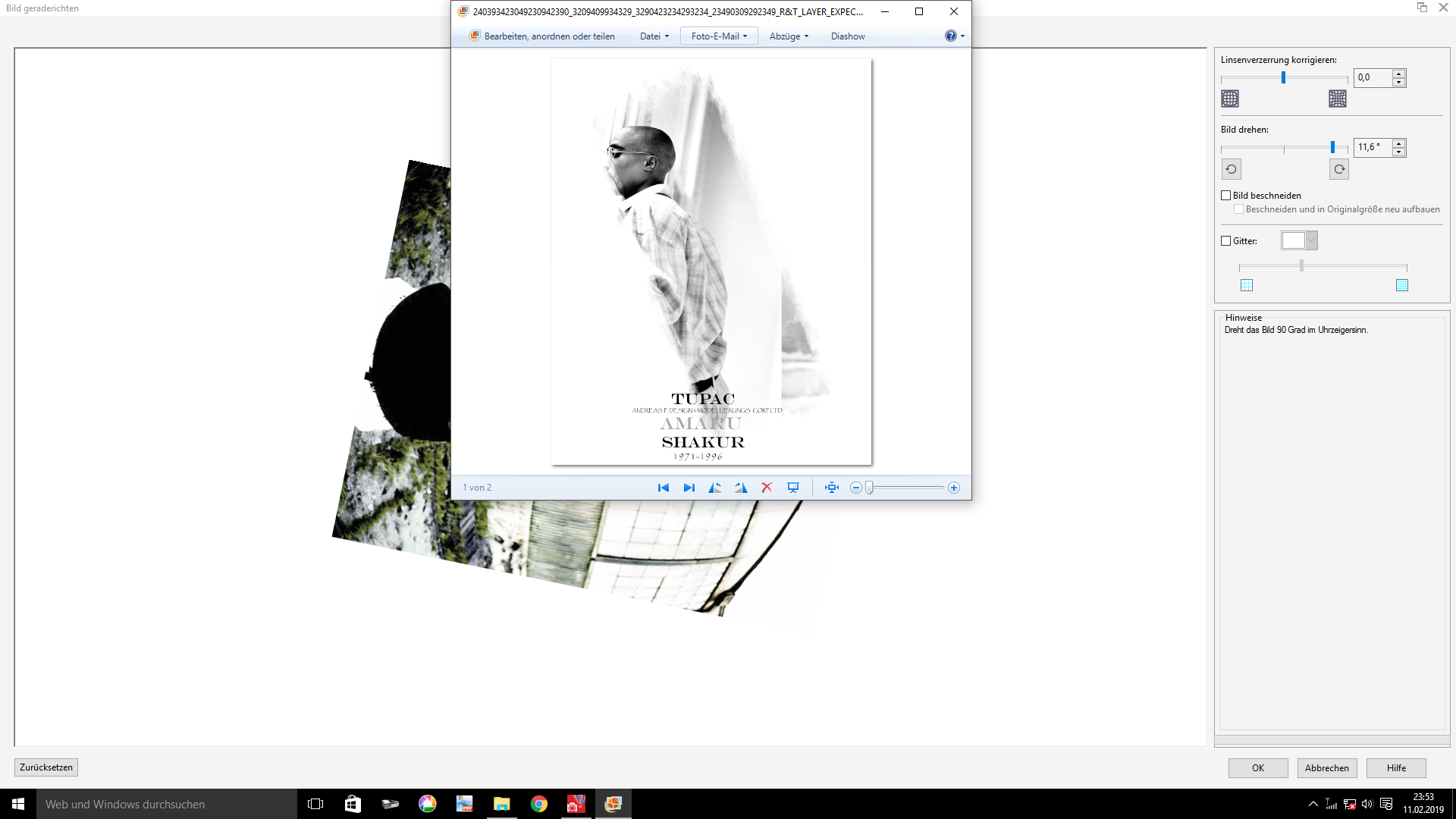Open Action Center notification icon
1456x819 pixels.
point(1386,804)
